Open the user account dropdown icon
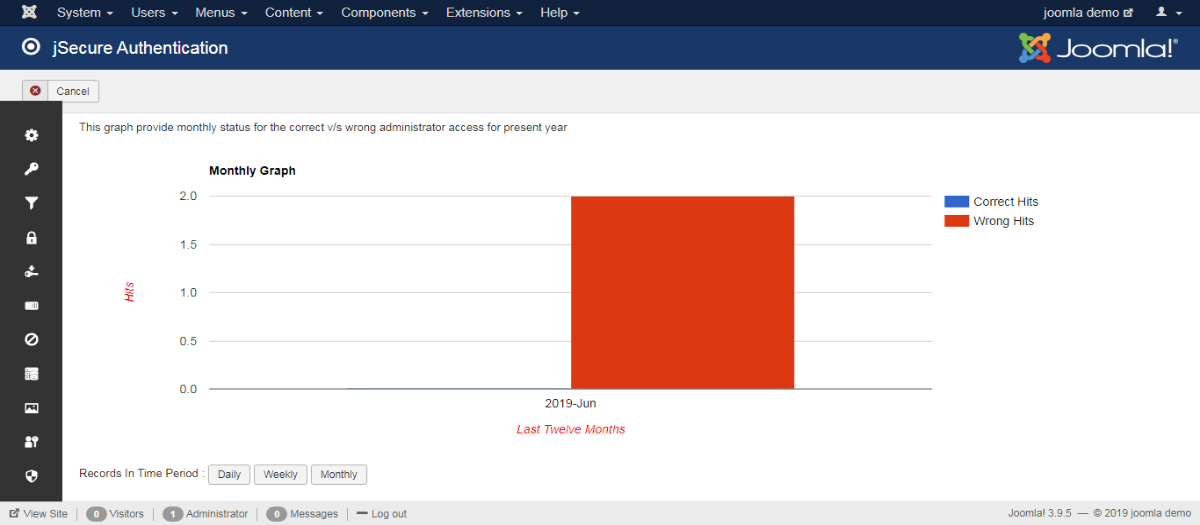This screenshot has height=525, width=1200. [1166, 13]
